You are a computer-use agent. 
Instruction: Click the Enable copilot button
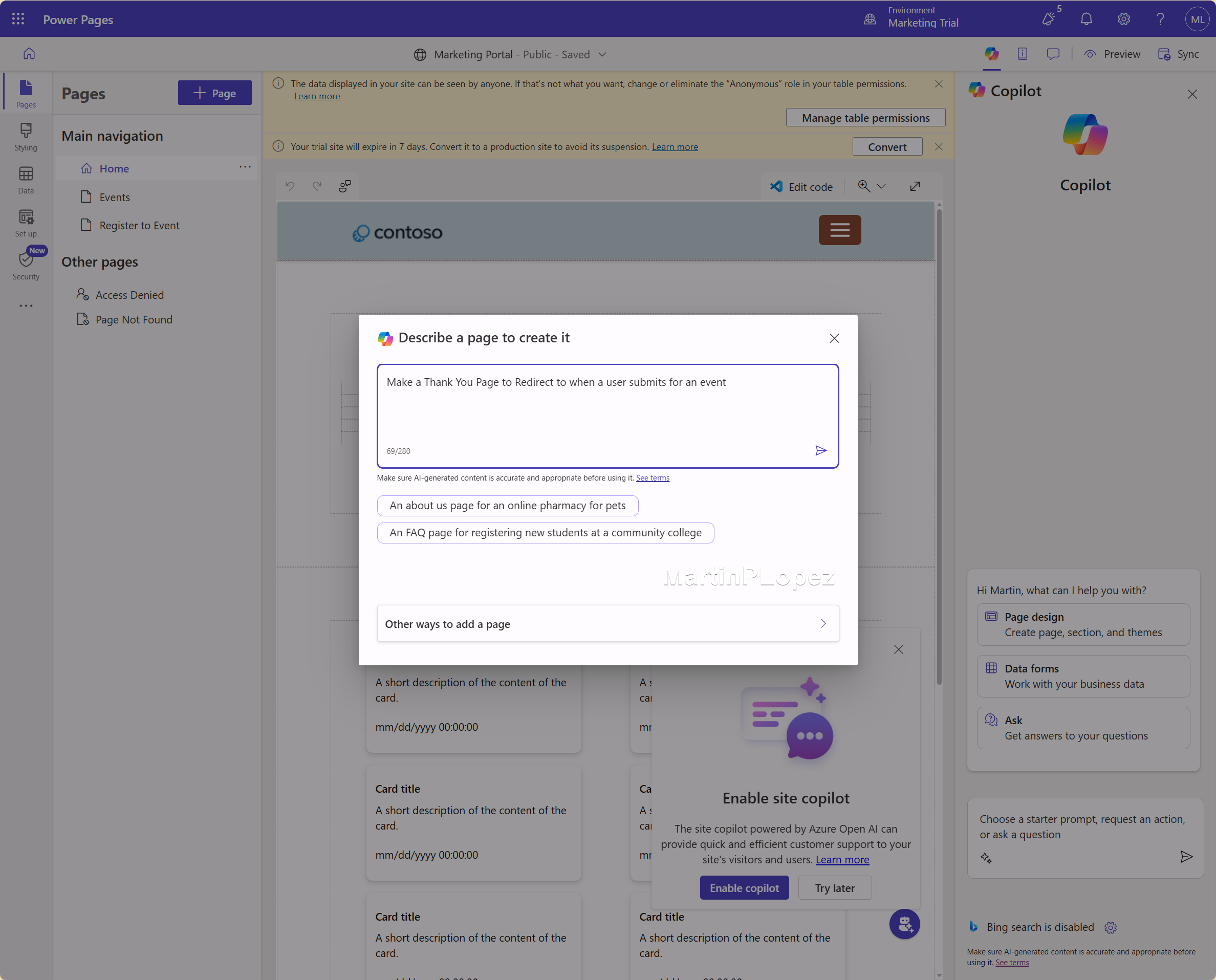pyautogui.click(x=744, y=888)
